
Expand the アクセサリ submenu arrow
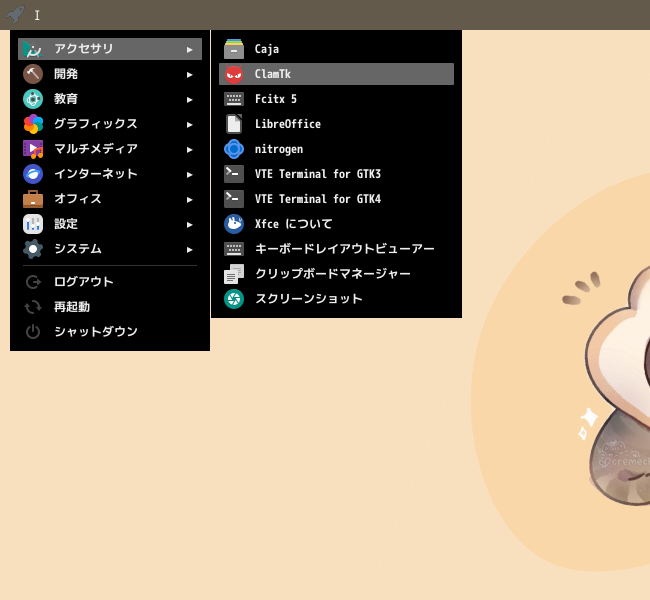pos(189,50)
